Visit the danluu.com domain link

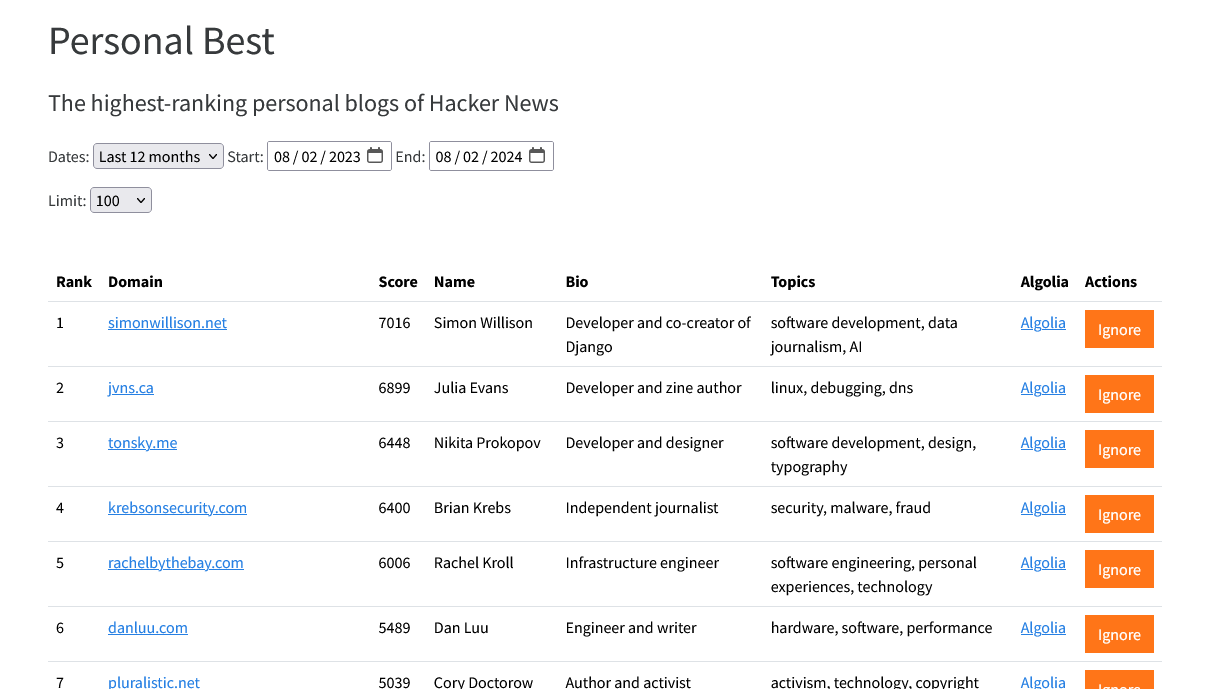pos(148,628)
